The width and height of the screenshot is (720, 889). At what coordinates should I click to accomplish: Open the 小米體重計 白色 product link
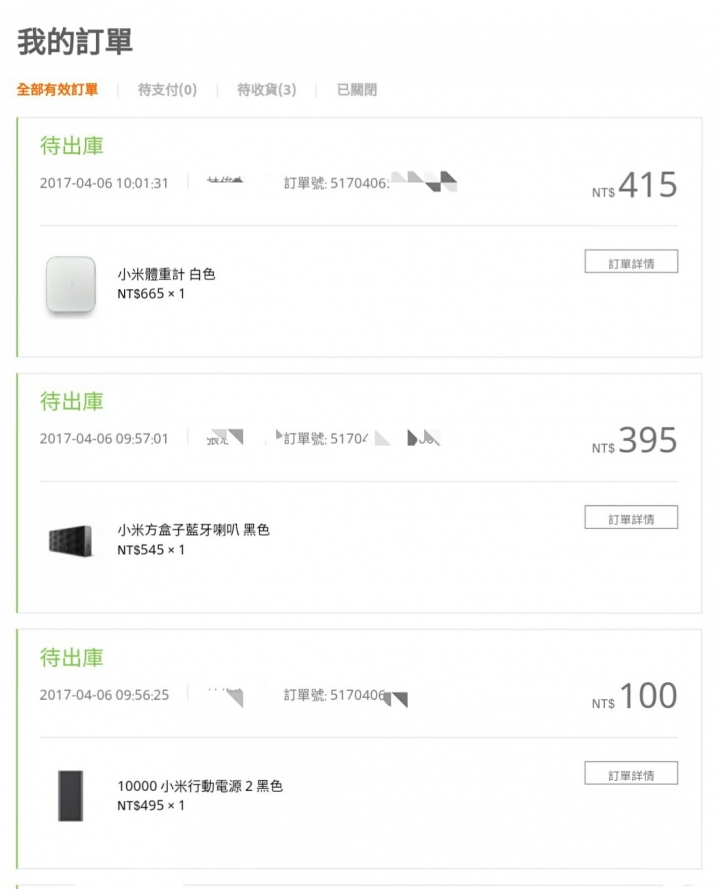pyautogui.click(x=166, y=274)
